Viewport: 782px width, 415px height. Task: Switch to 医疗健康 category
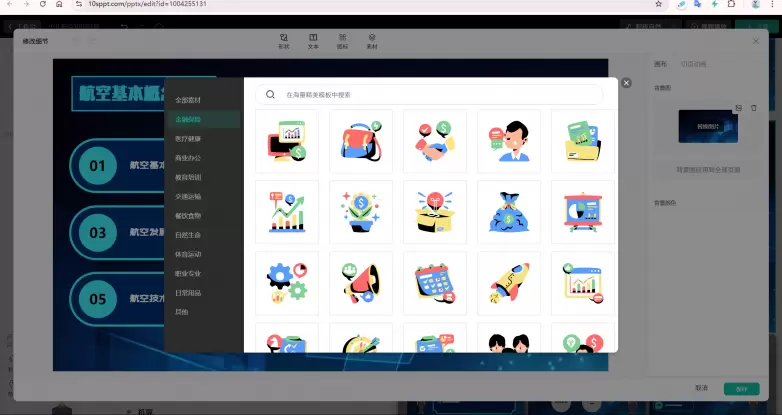[x=188, y=138]
